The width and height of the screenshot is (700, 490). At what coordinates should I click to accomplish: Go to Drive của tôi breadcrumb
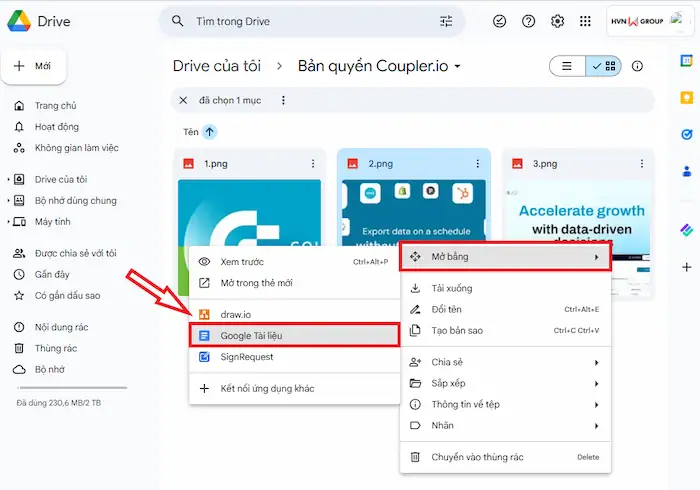pyautogui.click(x=217, y=66)
